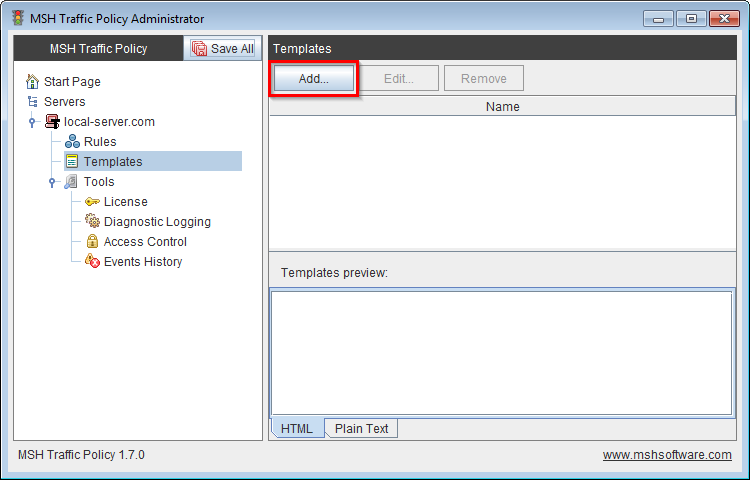Click the Templates list icon

tap(72, 162)
